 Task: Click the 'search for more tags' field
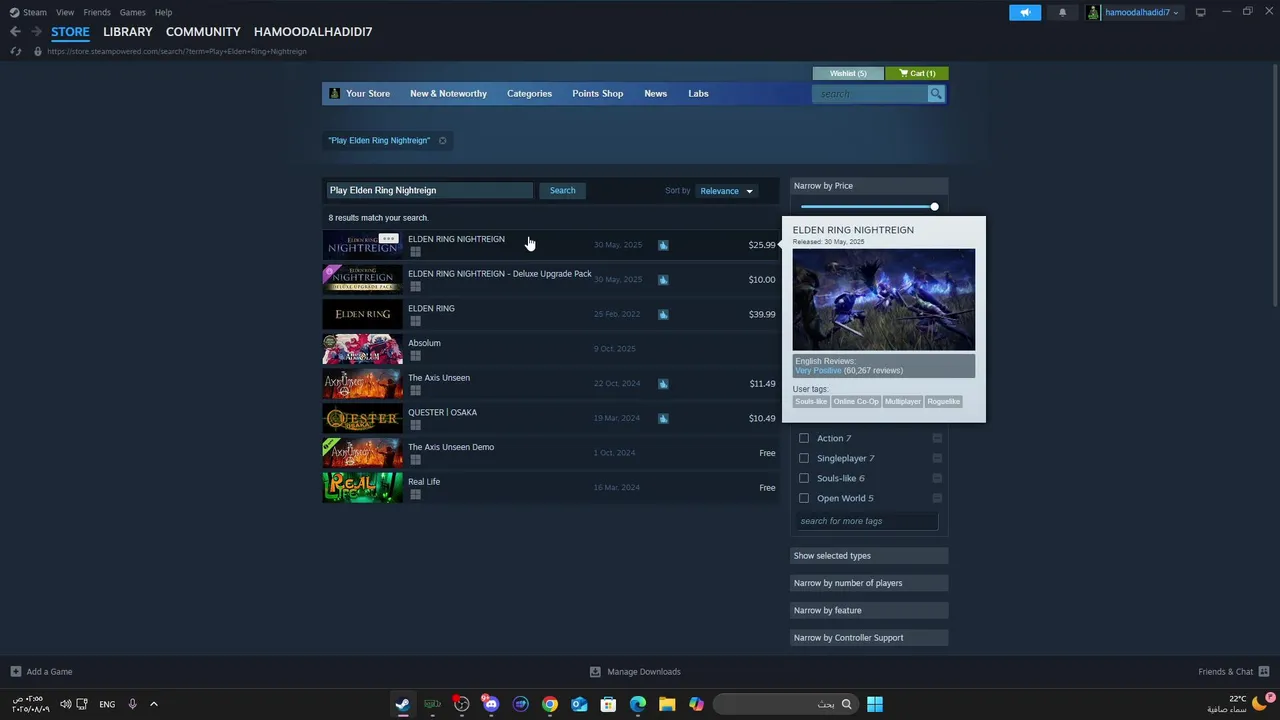click(x=867, y=521)
